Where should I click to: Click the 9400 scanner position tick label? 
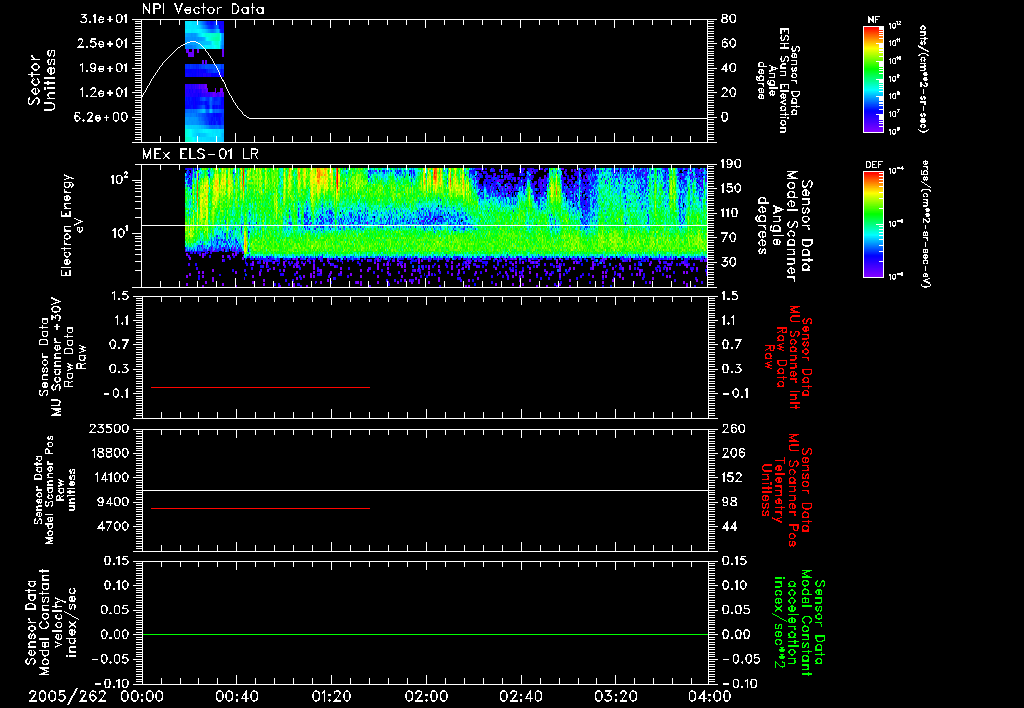click(113, 502)
